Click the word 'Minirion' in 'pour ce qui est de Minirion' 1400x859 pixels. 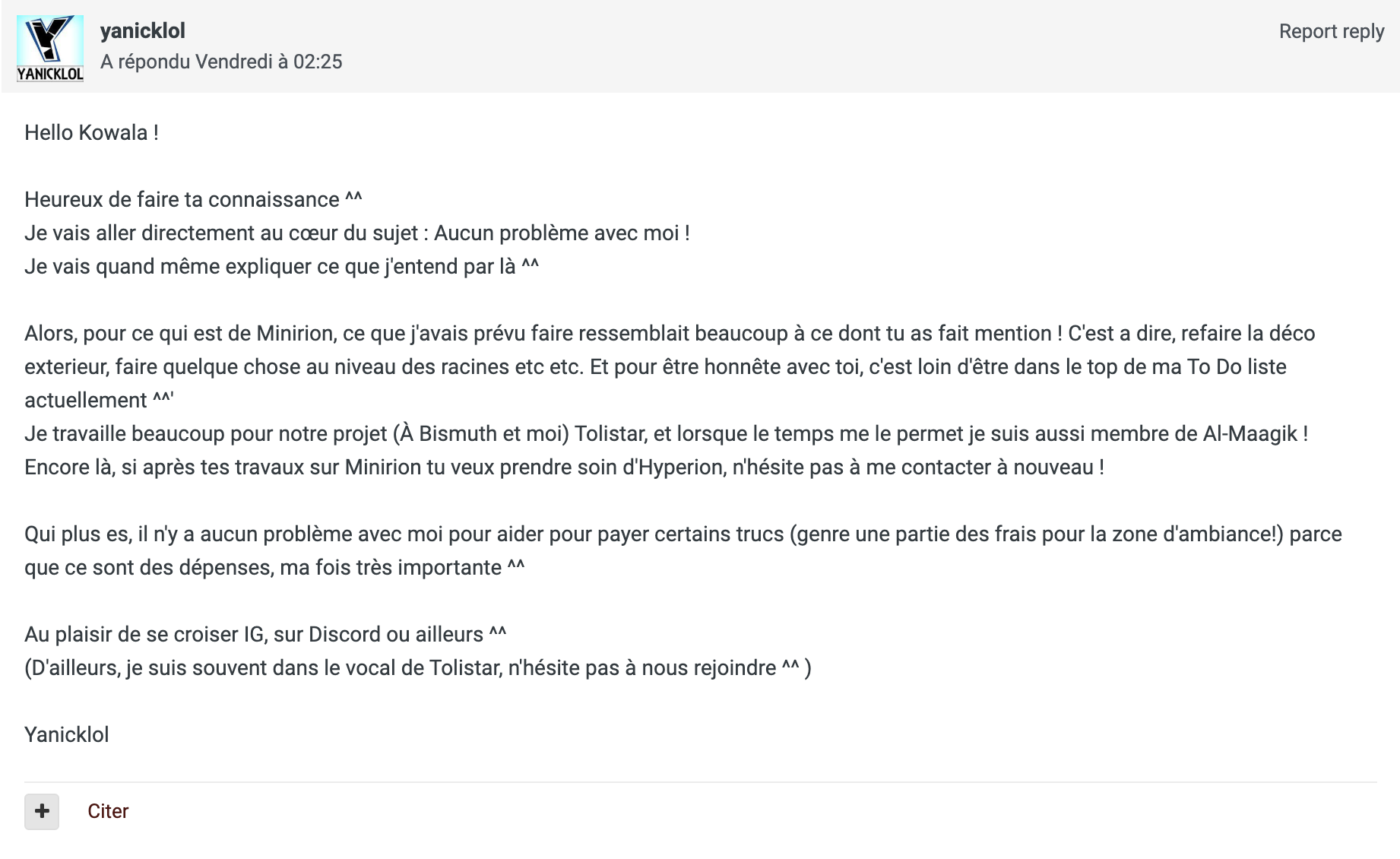(295, 334)
